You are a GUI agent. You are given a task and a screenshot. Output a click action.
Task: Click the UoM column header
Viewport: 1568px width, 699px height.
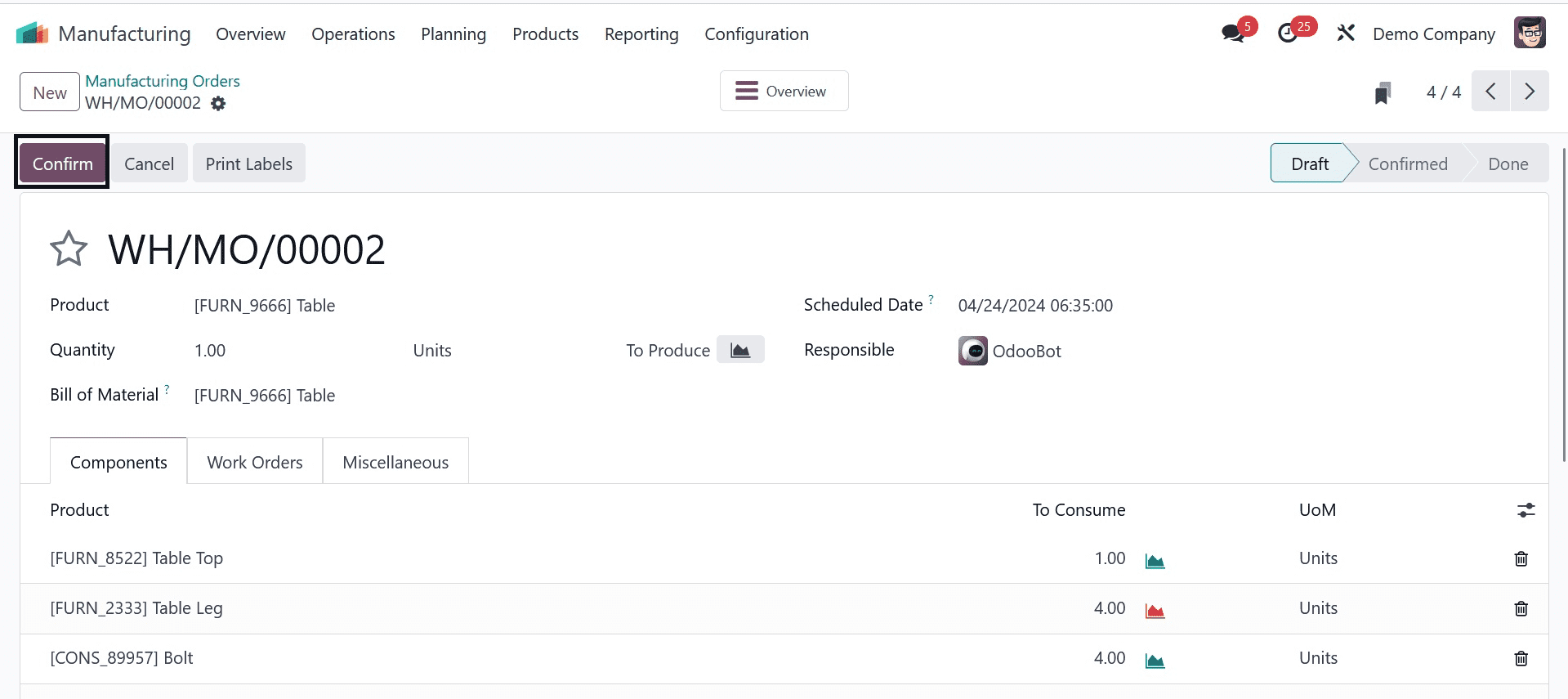1317,510
